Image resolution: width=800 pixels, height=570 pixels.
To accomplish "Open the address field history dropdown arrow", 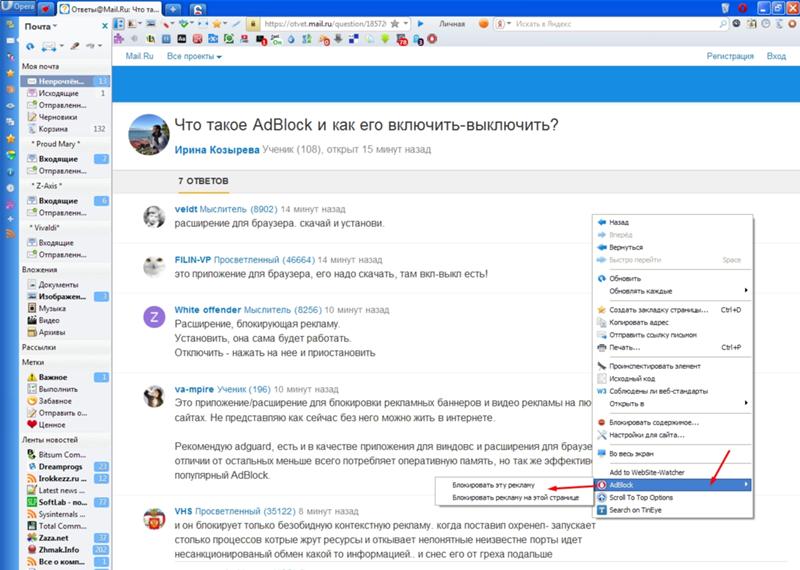I will pyautogui.click(x=406, y=23).
